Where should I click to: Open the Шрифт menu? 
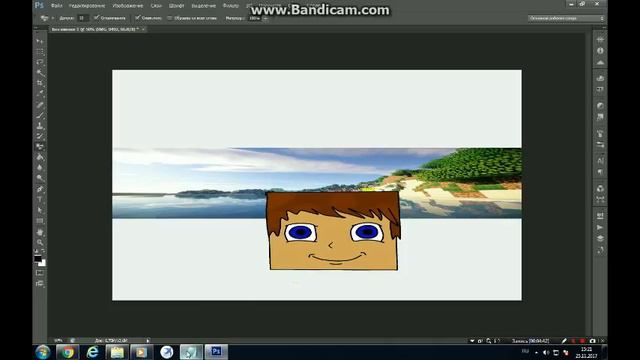point(176,6)
